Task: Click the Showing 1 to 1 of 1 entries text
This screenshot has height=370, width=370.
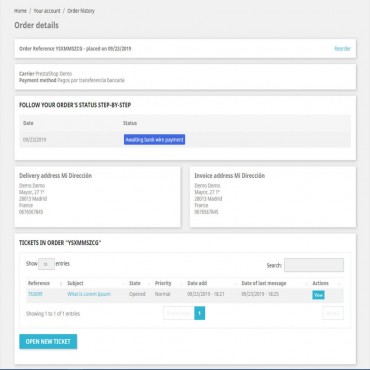Action: click(53, 314)
